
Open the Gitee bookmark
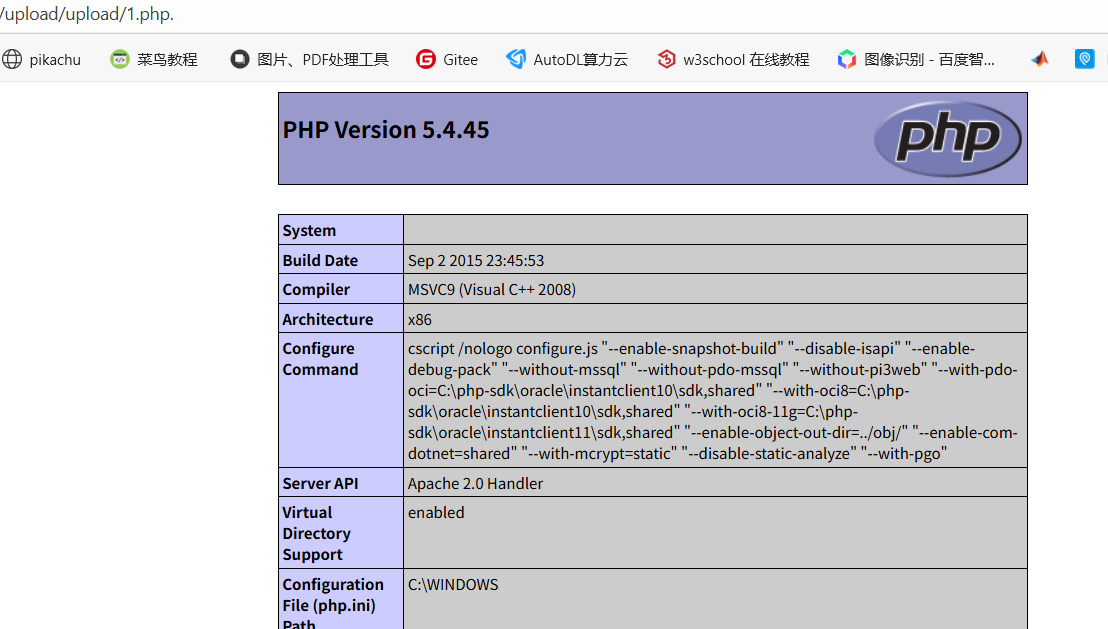(447, 59)
